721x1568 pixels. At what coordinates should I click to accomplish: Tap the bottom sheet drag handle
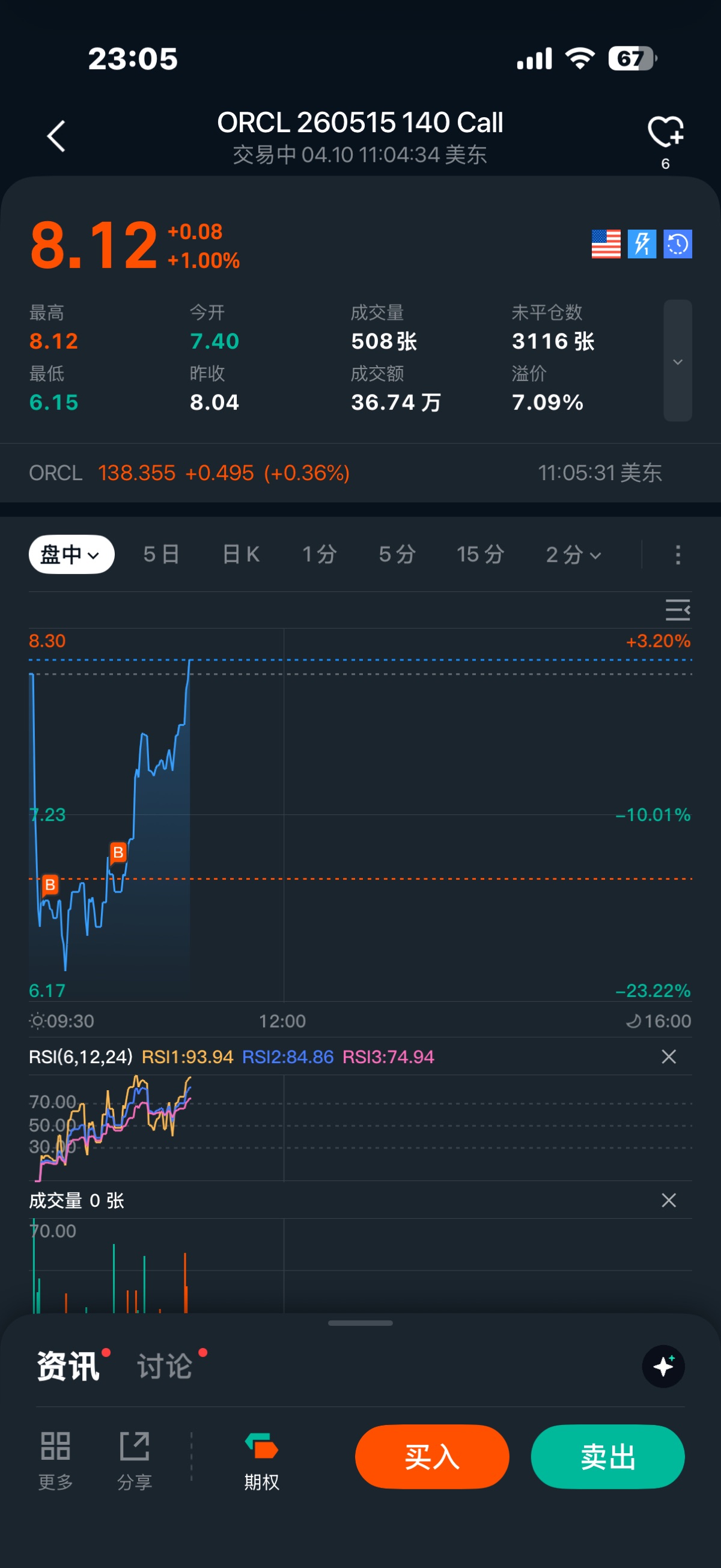tap(360, 1323)
